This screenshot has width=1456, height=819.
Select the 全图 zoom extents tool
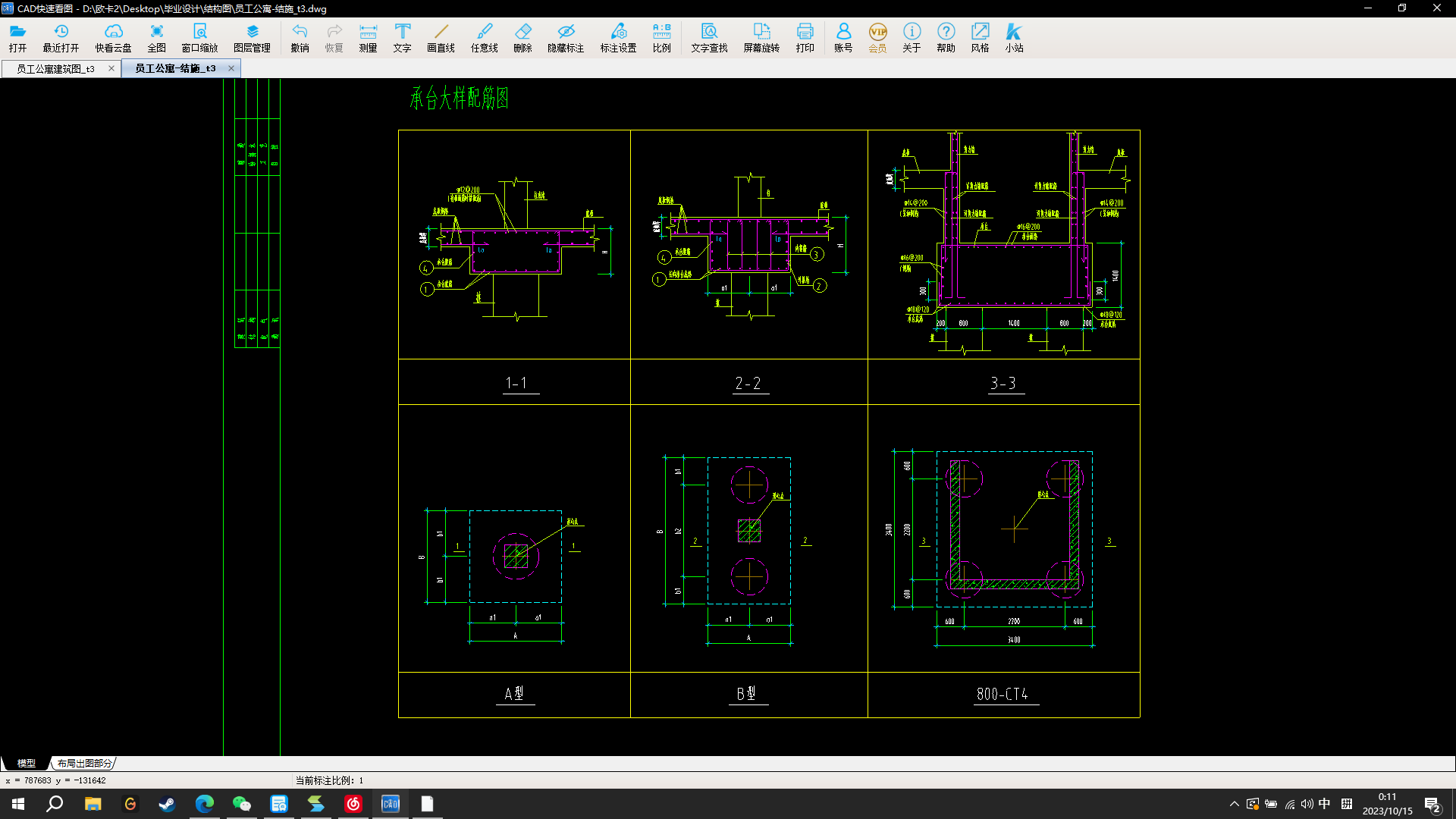point(156,37)
